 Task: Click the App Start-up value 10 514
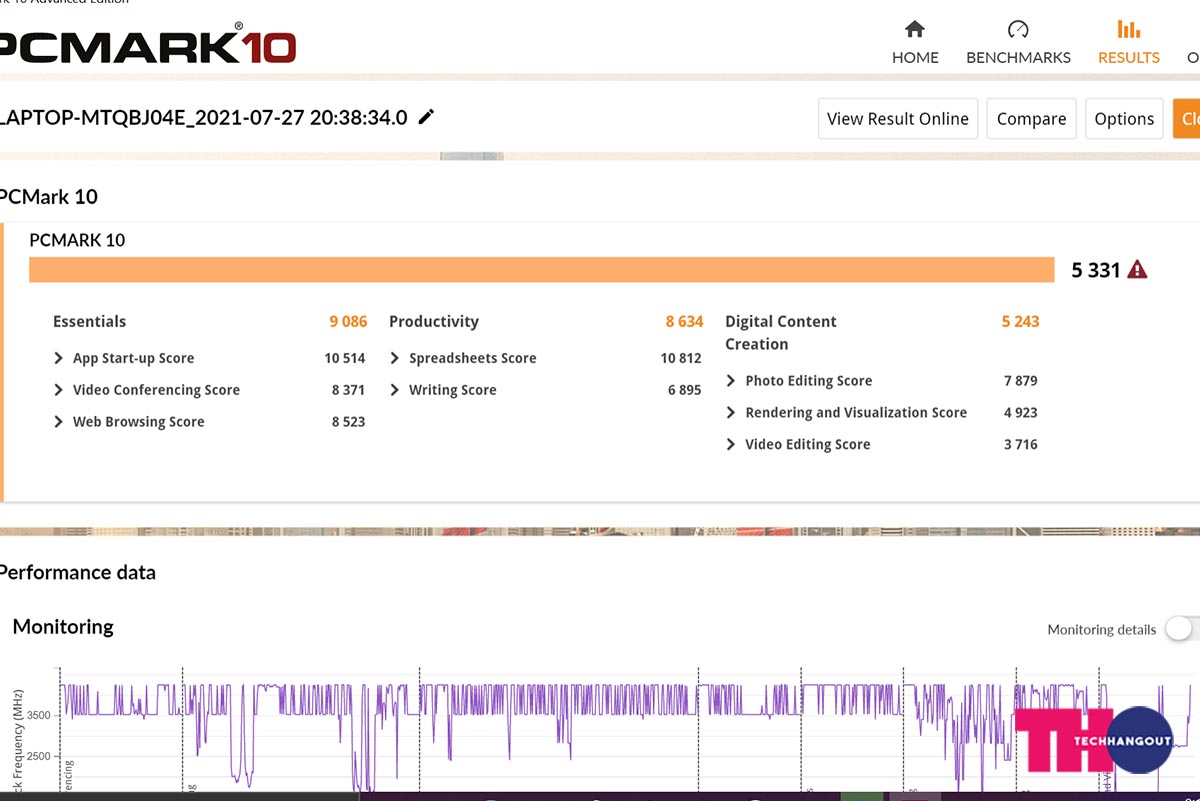344,358
